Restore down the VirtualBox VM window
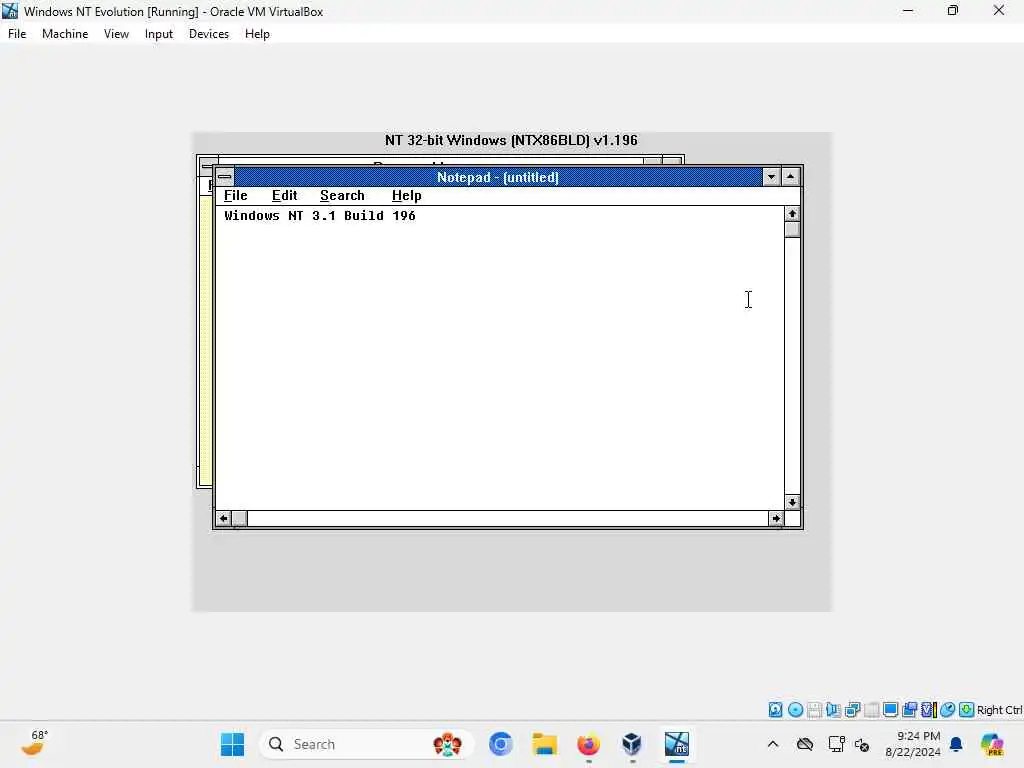The height and width of the screenshot is (768, 1024). [953, 11]
